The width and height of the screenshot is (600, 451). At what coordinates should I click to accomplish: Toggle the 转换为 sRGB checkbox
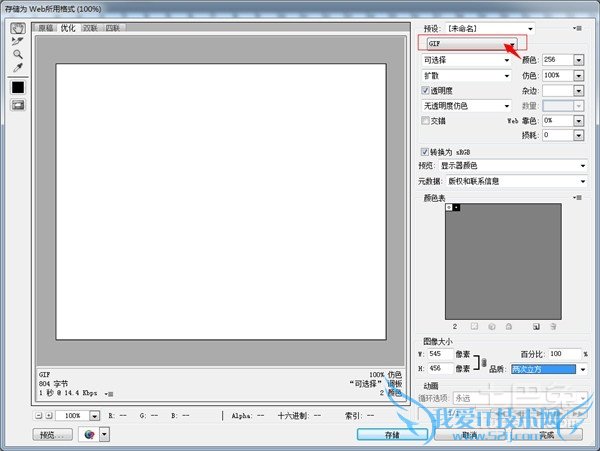[425, 152]
